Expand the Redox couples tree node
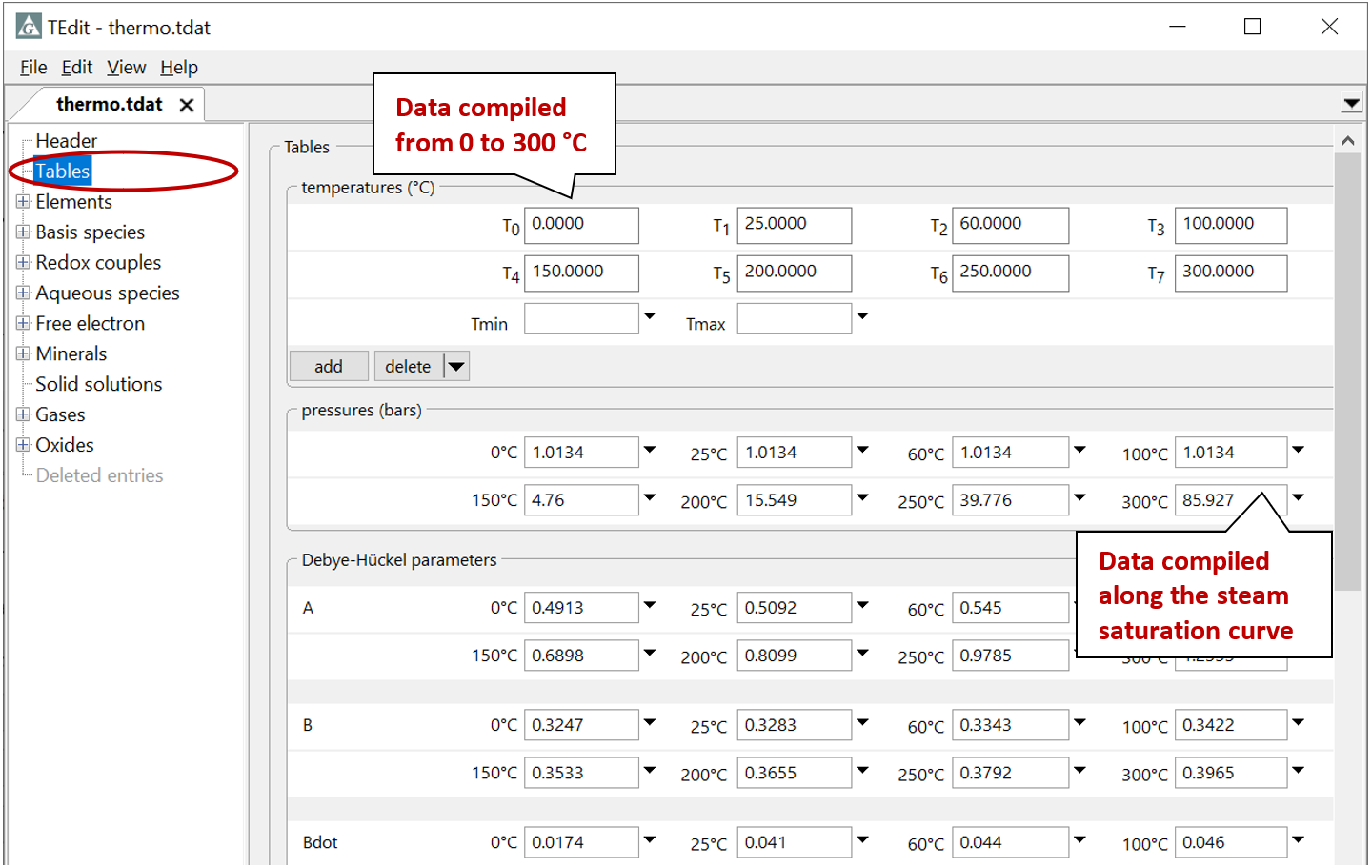This screenshot has width=1372, height=868. tap(23, 262)
